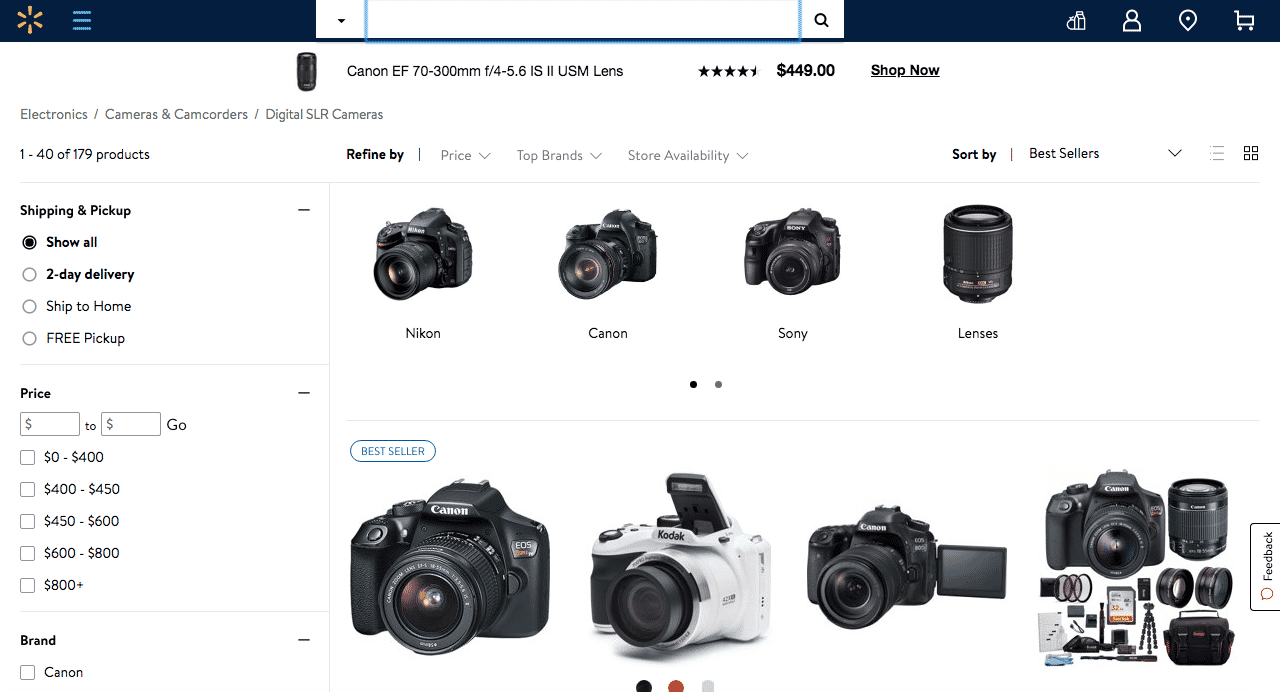Screen dimensions: 1280x692
Task: Check the Canon brand filter
Action: [28, 672]
